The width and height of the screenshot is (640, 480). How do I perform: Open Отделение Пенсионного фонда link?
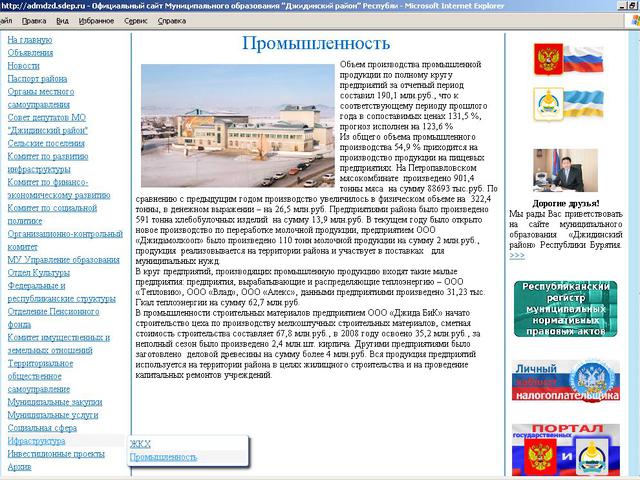coord(53,318)
